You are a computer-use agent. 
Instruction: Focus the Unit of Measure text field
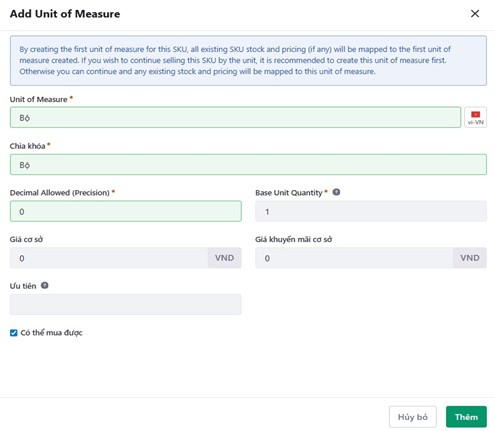(x=235, y=117)
